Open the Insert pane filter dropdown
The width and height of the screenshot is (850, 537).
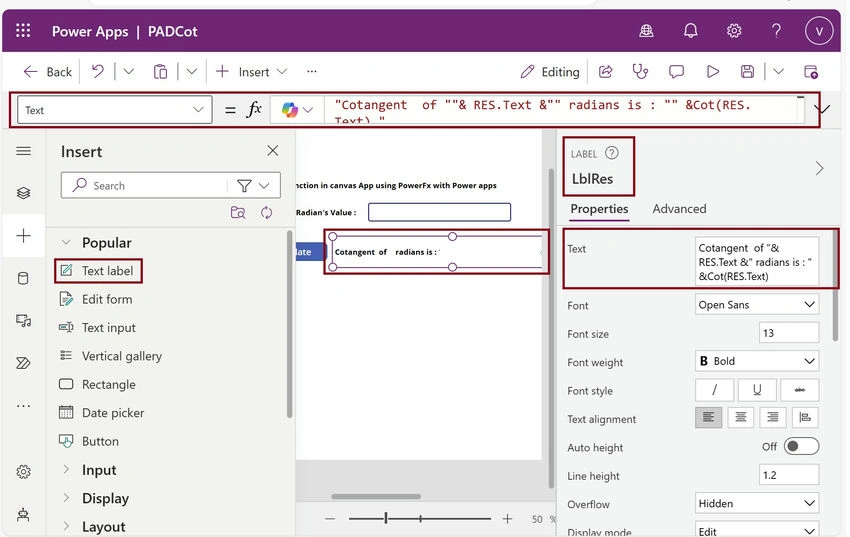point(253,186)
